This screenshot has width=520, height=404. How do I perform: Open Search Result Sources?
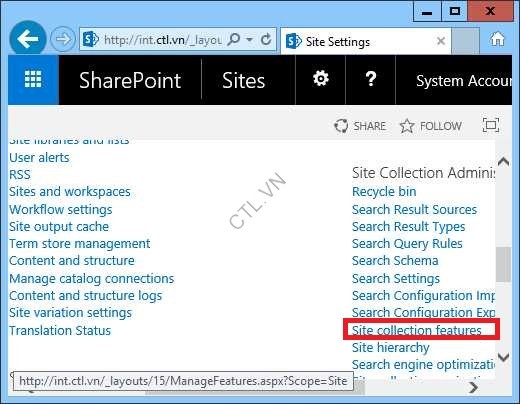tap(414, 210)
